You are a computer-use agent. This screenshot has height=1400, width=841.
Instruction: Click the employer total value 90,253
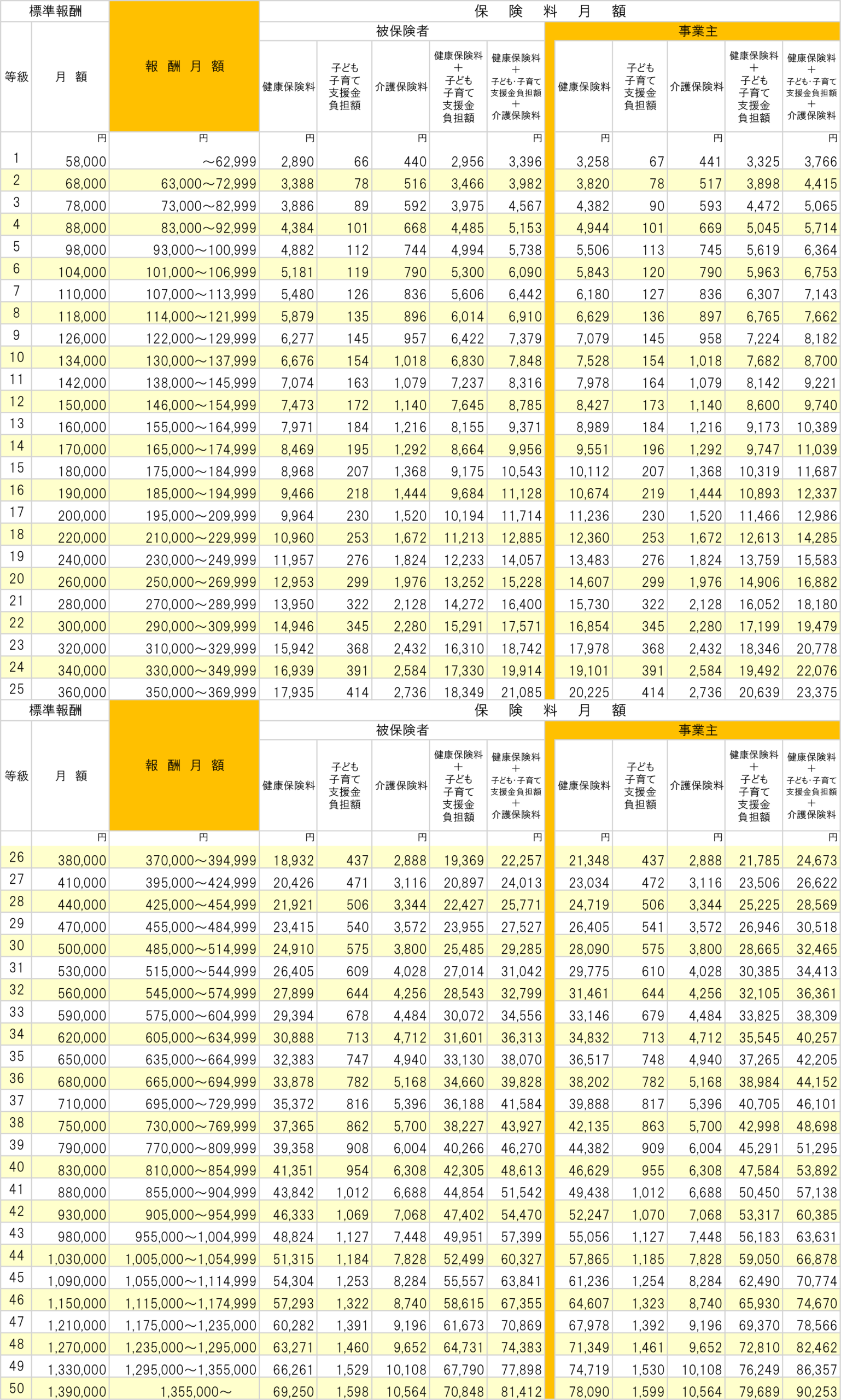(816, 1391)
